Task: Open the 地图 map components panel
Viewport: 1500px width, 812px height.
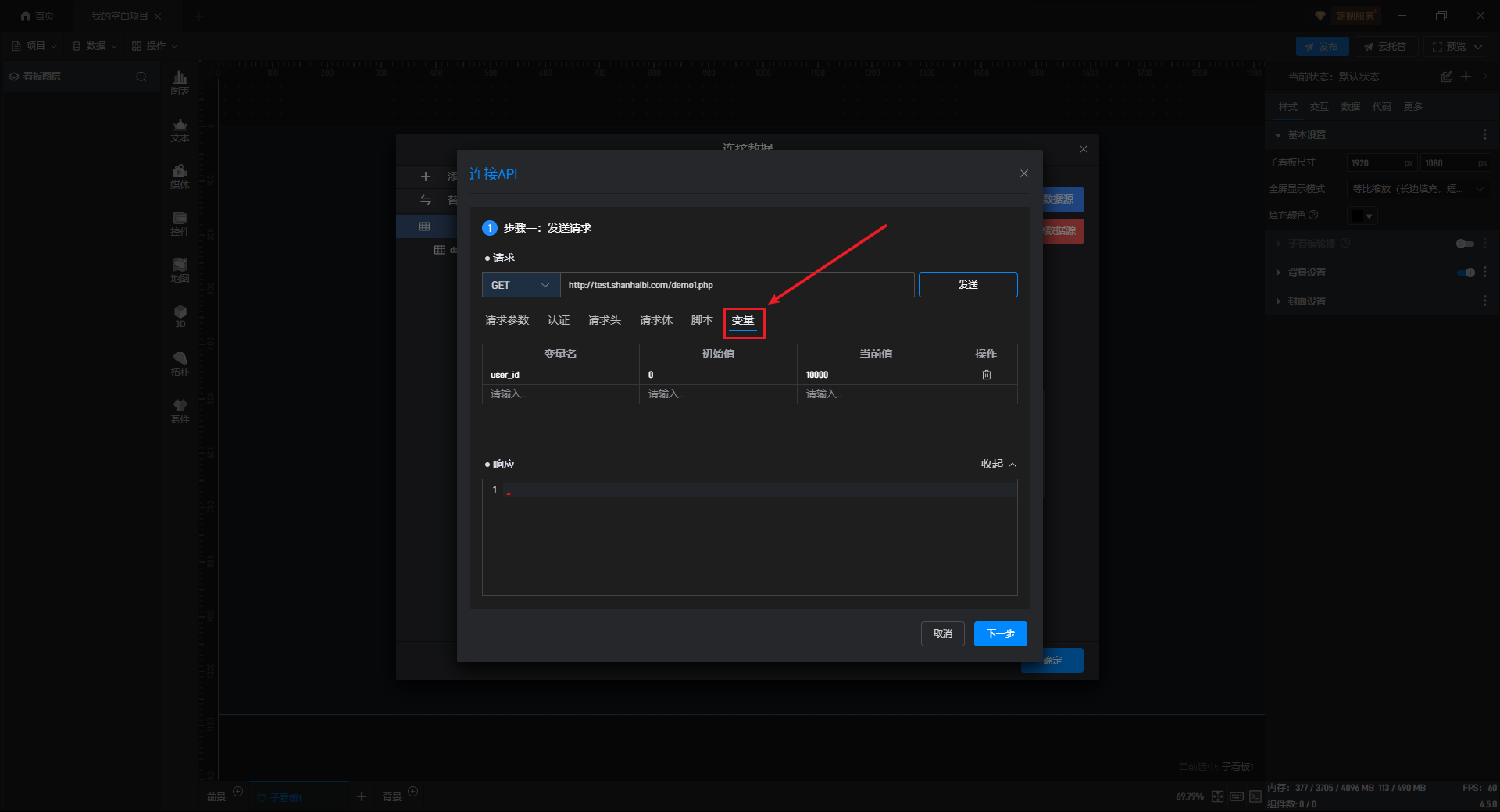Action: 180,270
